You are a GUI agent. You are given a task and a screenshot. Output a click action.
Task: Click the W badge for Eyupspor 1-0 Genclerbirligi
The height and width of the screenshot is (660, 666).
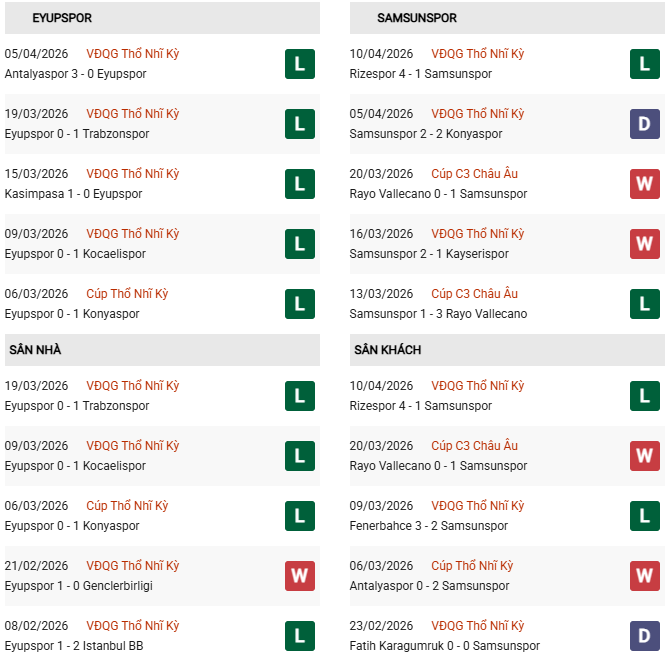coord(299,576)
